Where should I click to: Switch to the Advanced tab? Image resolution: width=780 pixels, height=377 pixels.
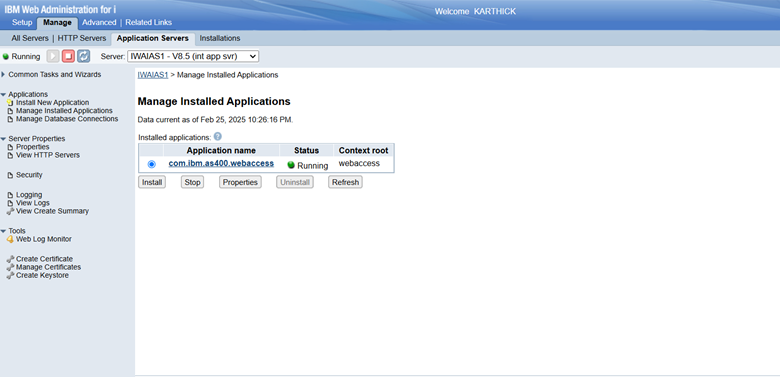point(99,22)
